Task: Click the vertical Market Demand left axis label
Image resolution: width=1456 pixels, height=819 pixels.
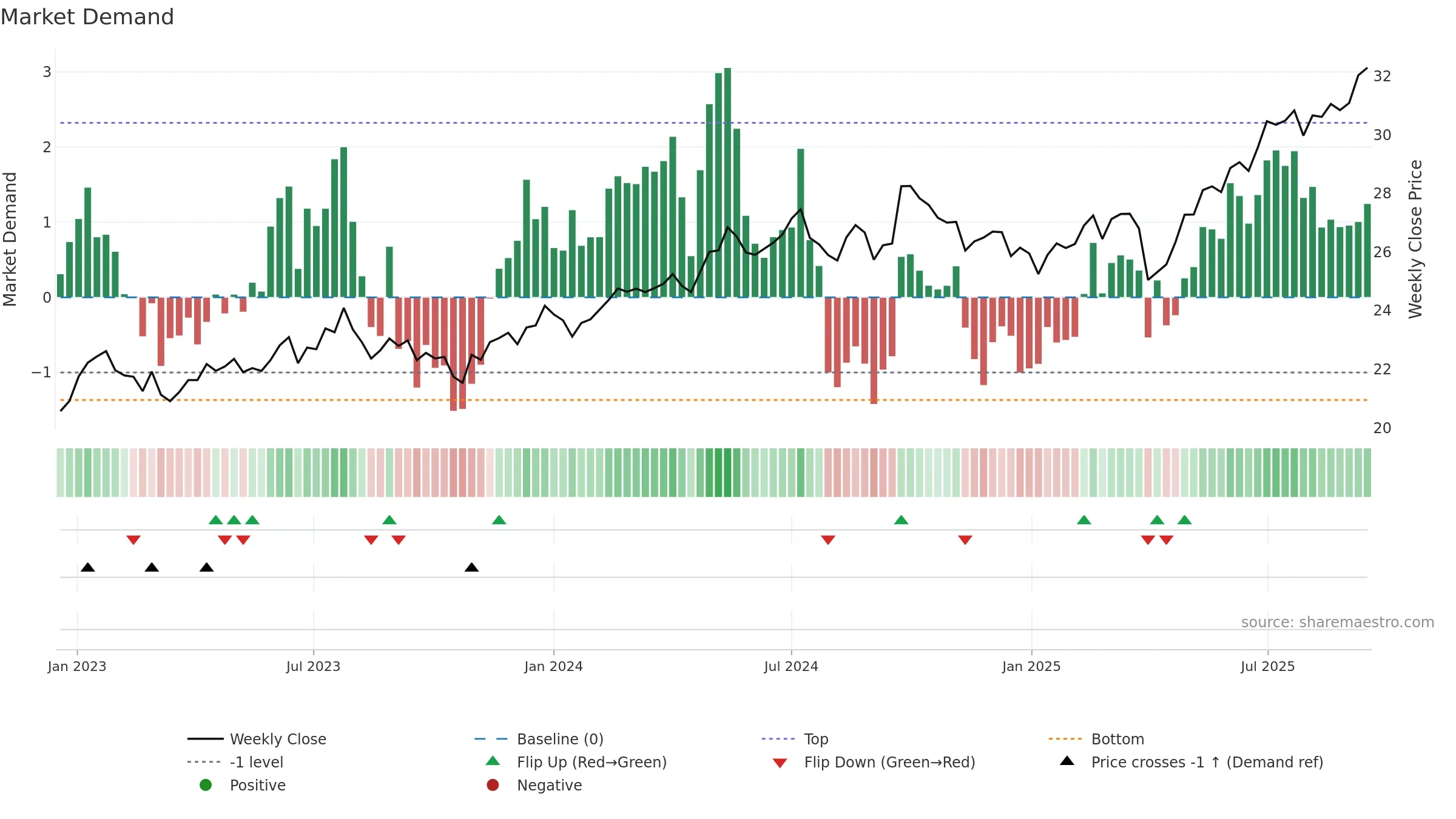Action: coord(10,239)
